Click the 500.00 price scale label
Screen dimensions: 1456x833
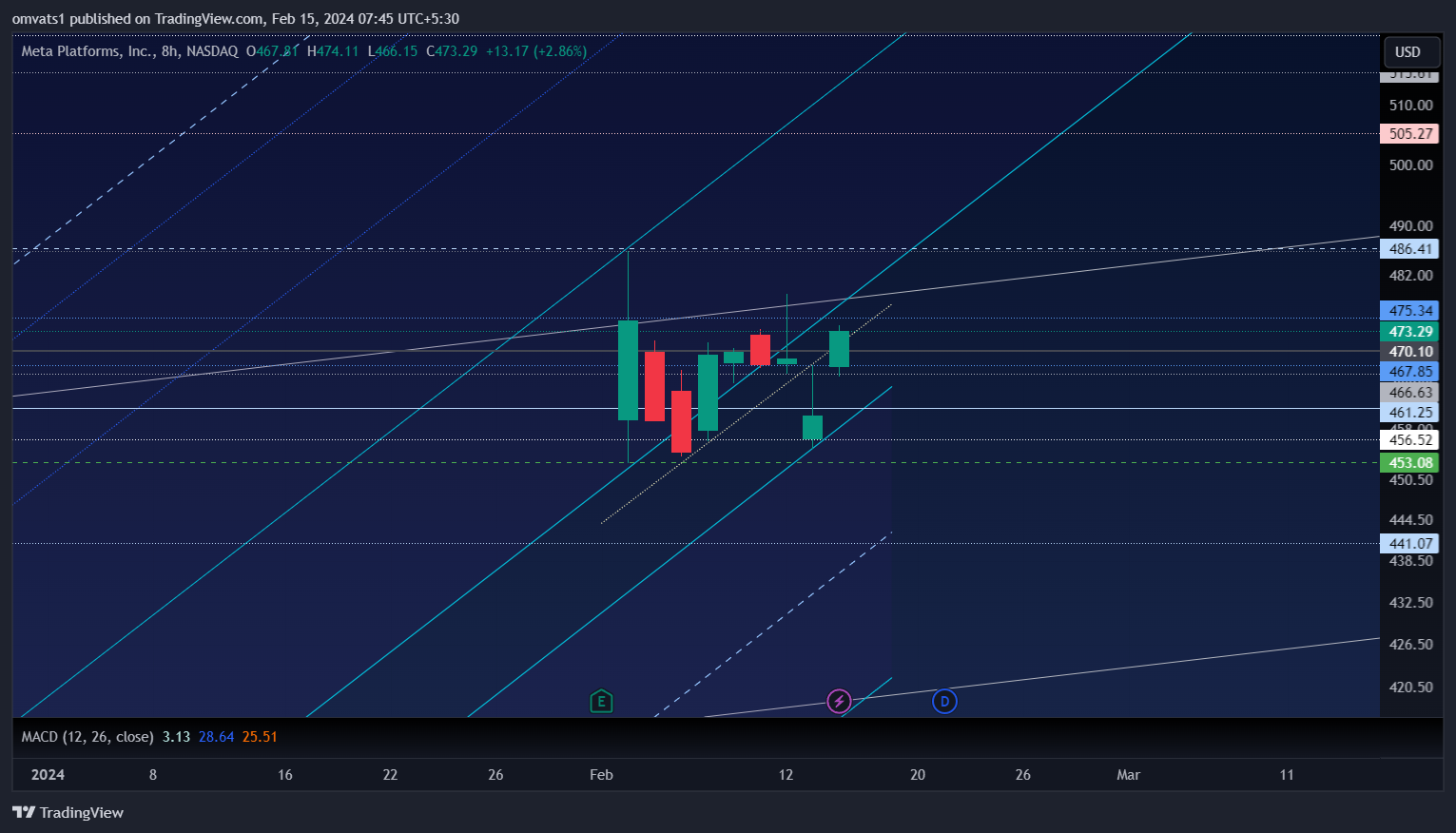[1410, 165]
